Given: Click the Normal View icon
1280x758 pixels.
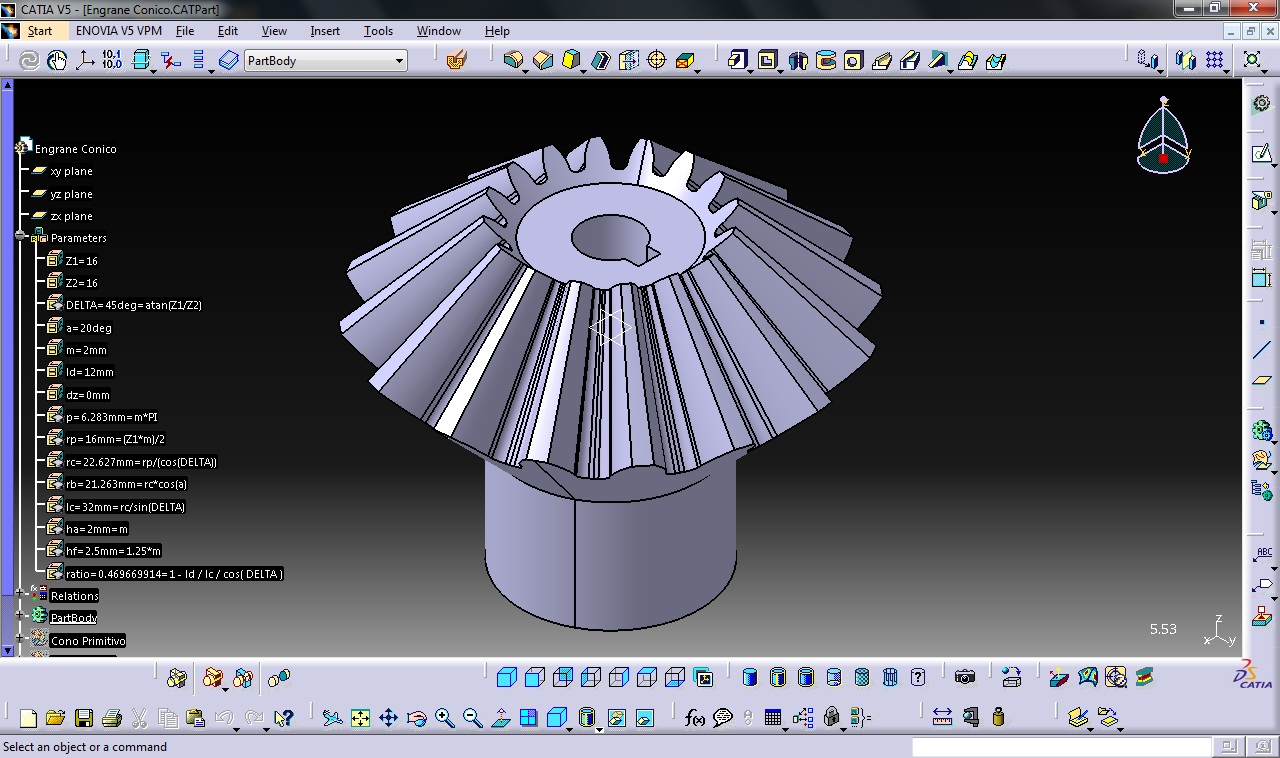Looking at the screenshot, I should (x=500, y=718).
